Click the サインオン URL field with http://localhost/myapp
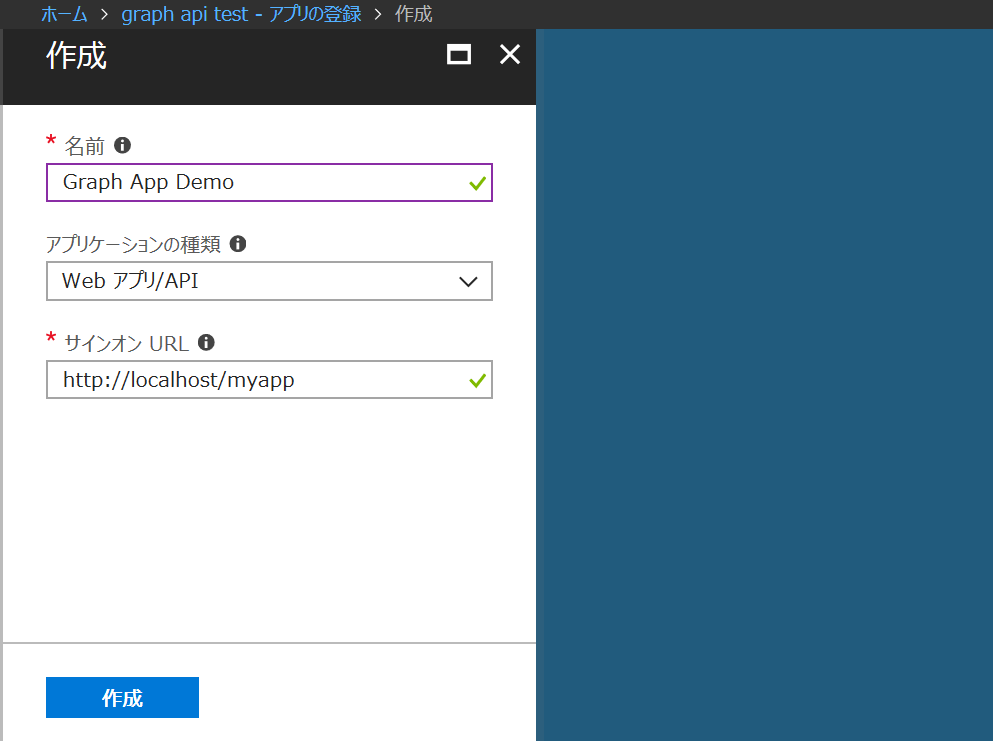Image resolution: width=993 pixels, height=741 pixels. point(269,380)
